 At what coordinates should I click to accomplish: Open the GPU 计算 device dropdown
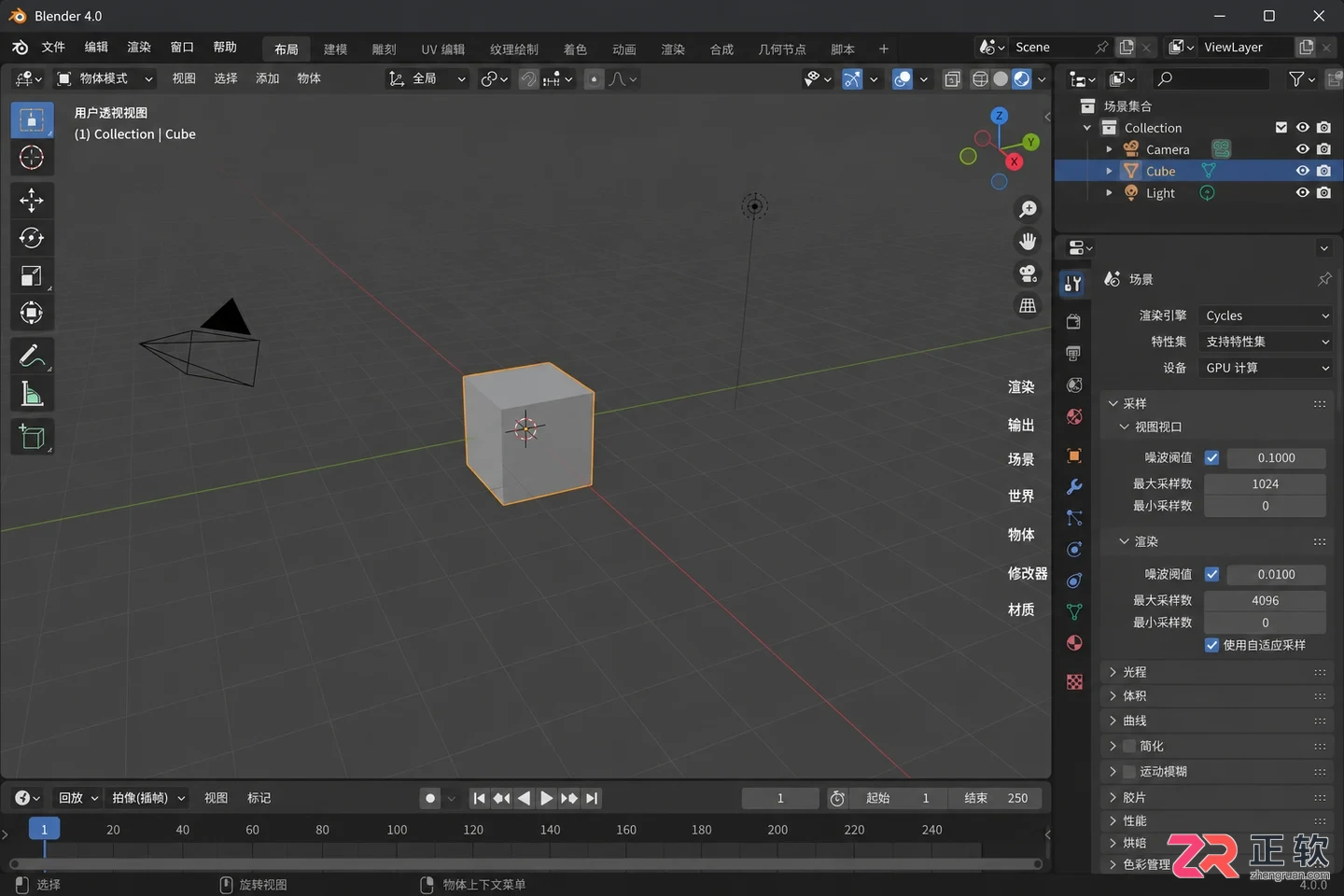[x=1266, y=368]
